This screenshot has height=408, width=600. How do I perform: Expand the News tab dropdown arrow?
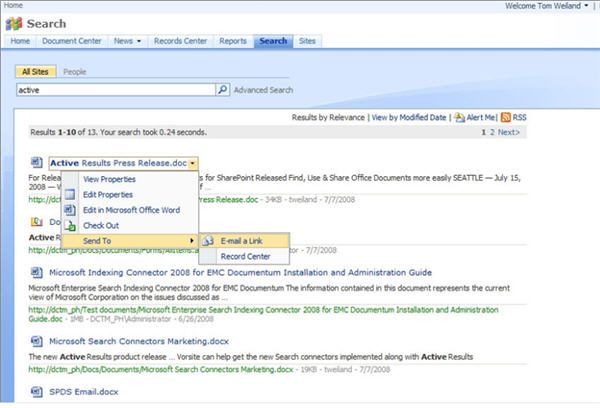[139, 41]
